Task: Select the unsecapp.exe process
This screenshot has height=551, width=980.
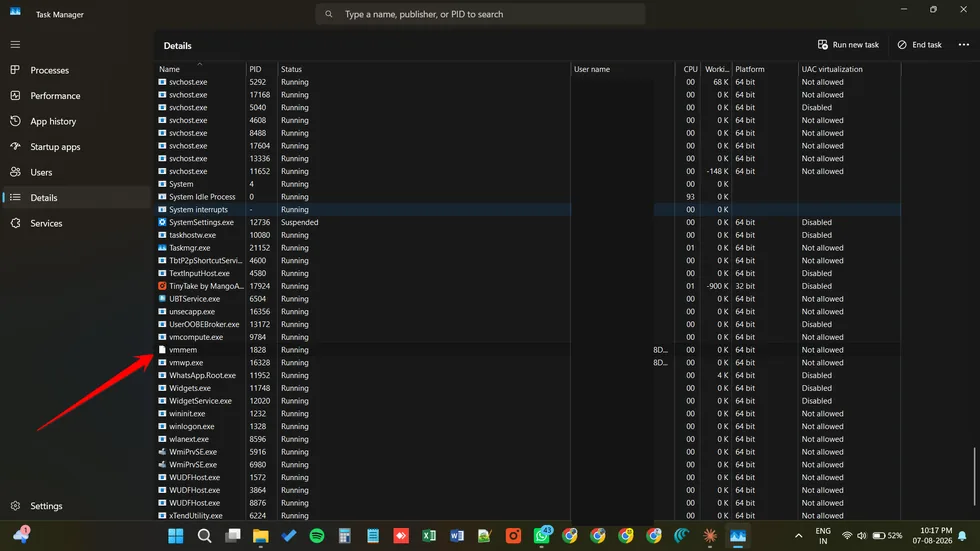Action: click(x=528, y=312)
